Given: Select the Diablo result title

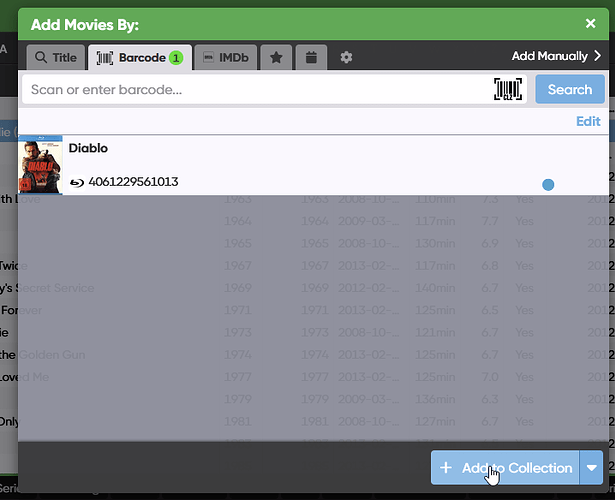Looking at the screenshot, I should (88, 148).
